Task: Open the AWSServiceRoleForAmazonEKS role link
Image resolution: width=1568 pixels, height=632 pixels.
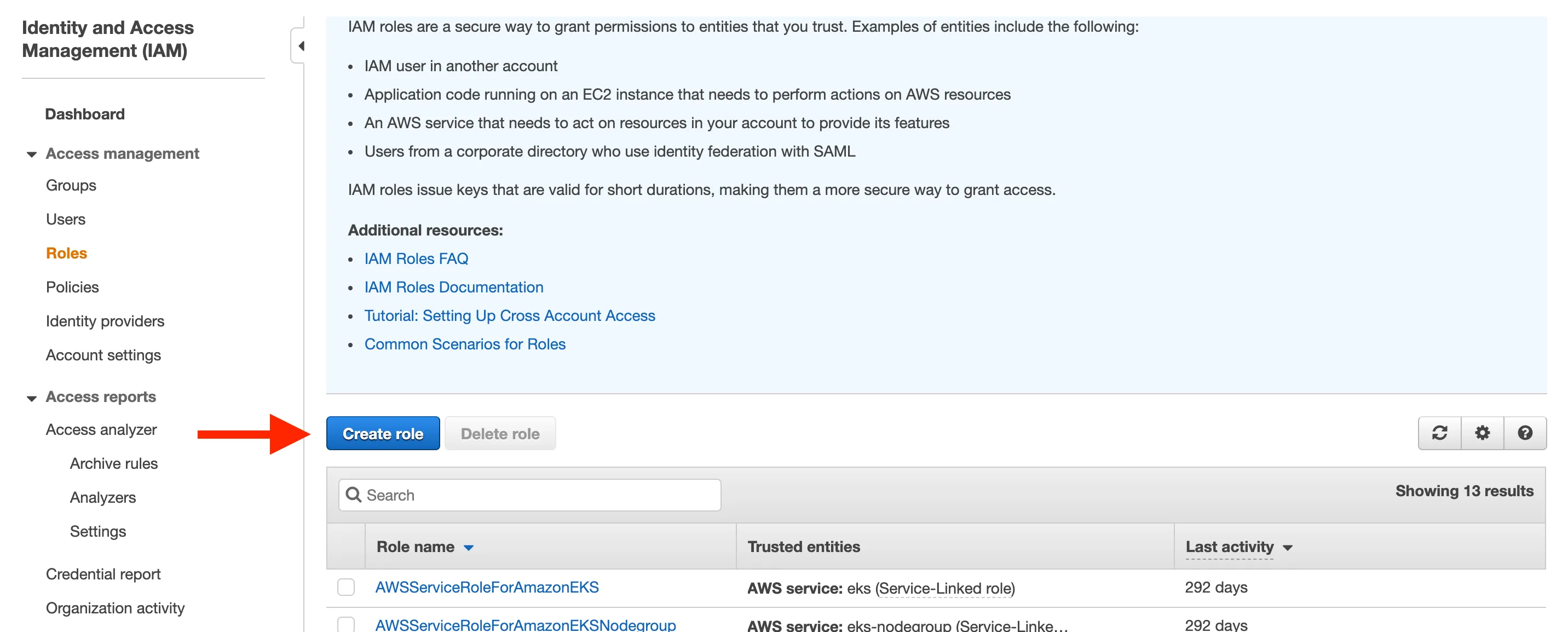Action: [486, 587]
